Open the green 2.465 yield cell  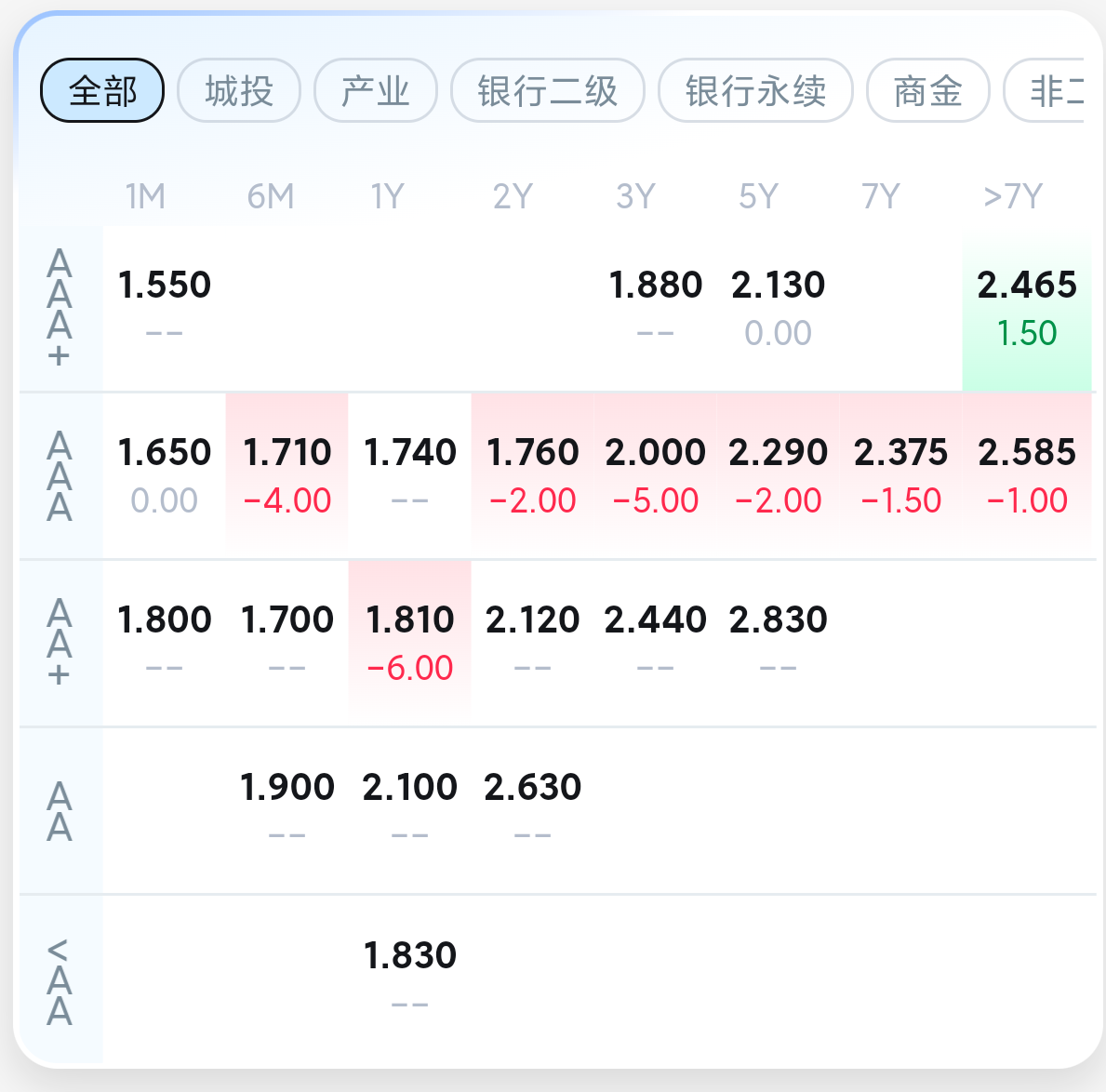(x=1027, y=308)
